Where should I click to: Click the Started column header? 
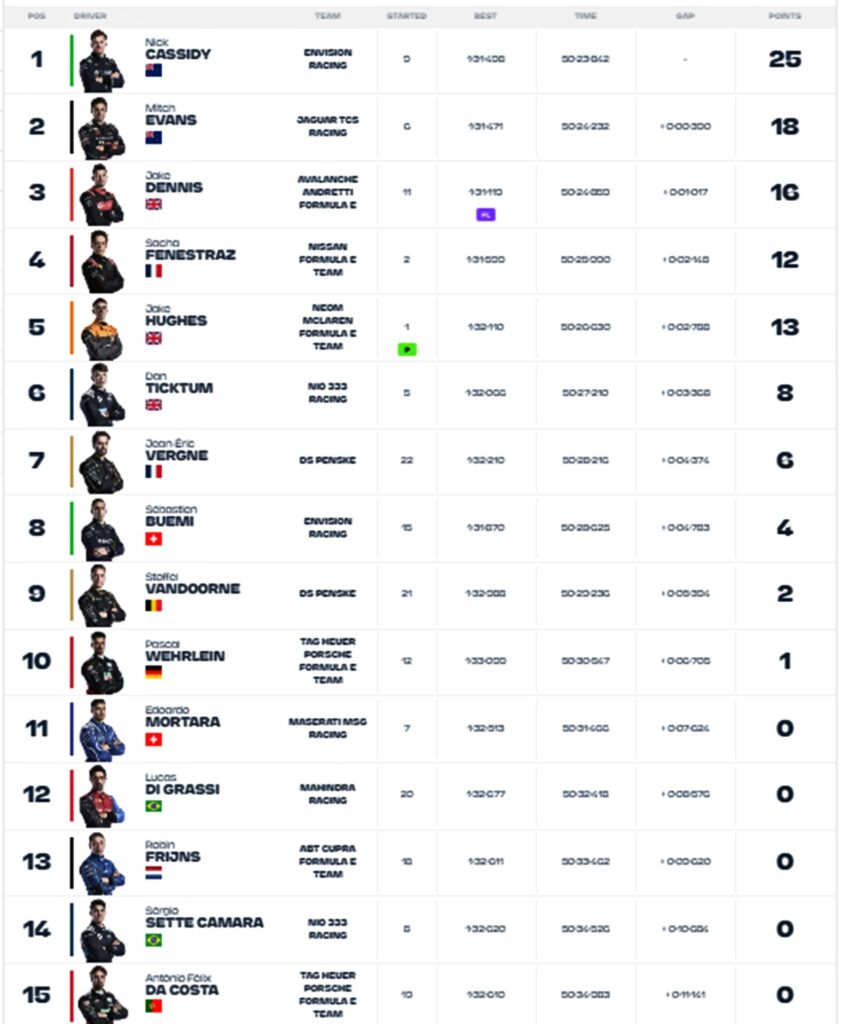(406, 16)
